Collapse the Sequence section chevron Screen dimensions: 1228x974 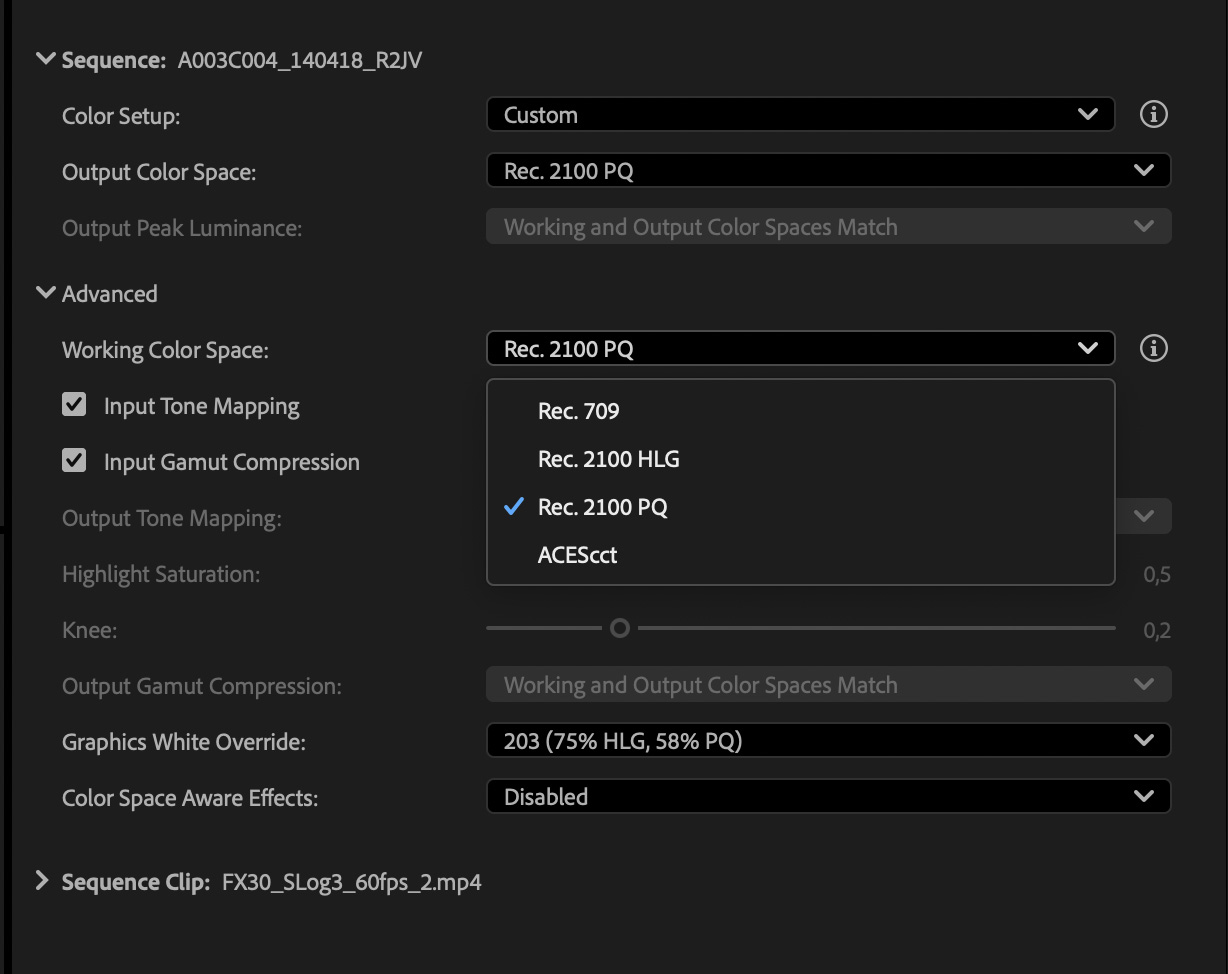tap(45, 59)
